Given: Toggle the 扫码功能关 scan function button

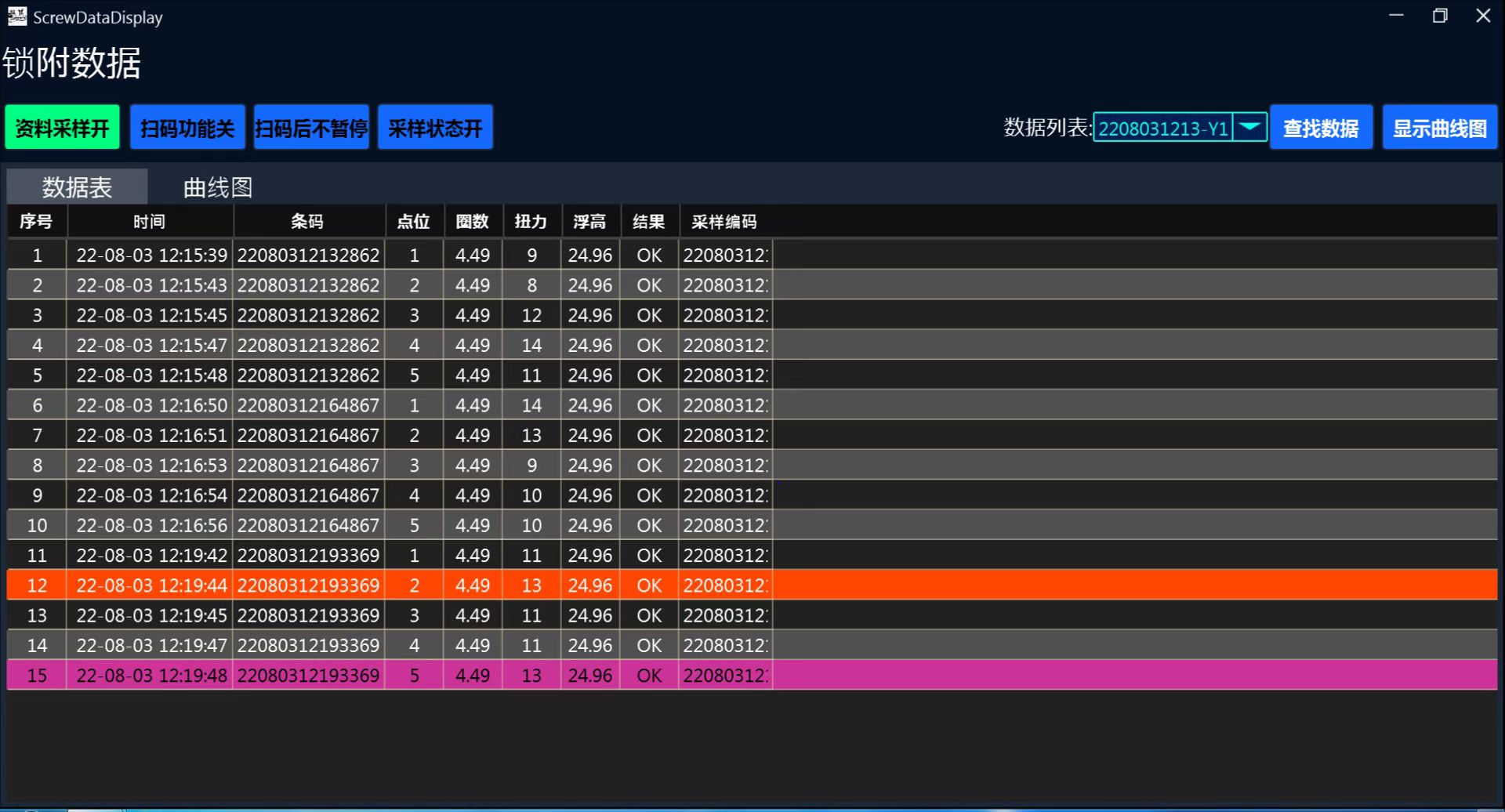Looking at the screenshot, I should tap(187, 128).
